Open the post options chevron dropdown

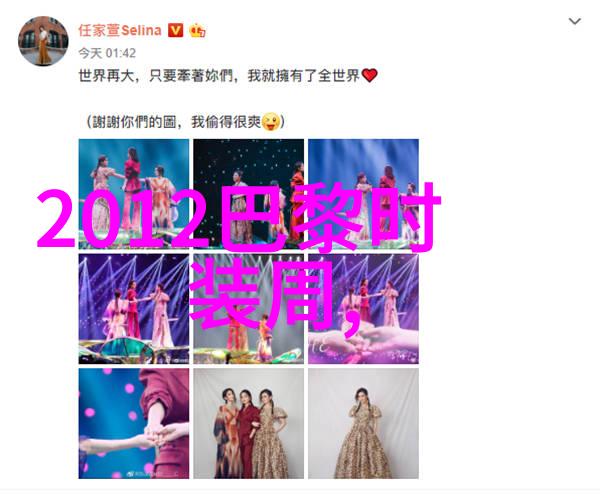coord(574,21)
